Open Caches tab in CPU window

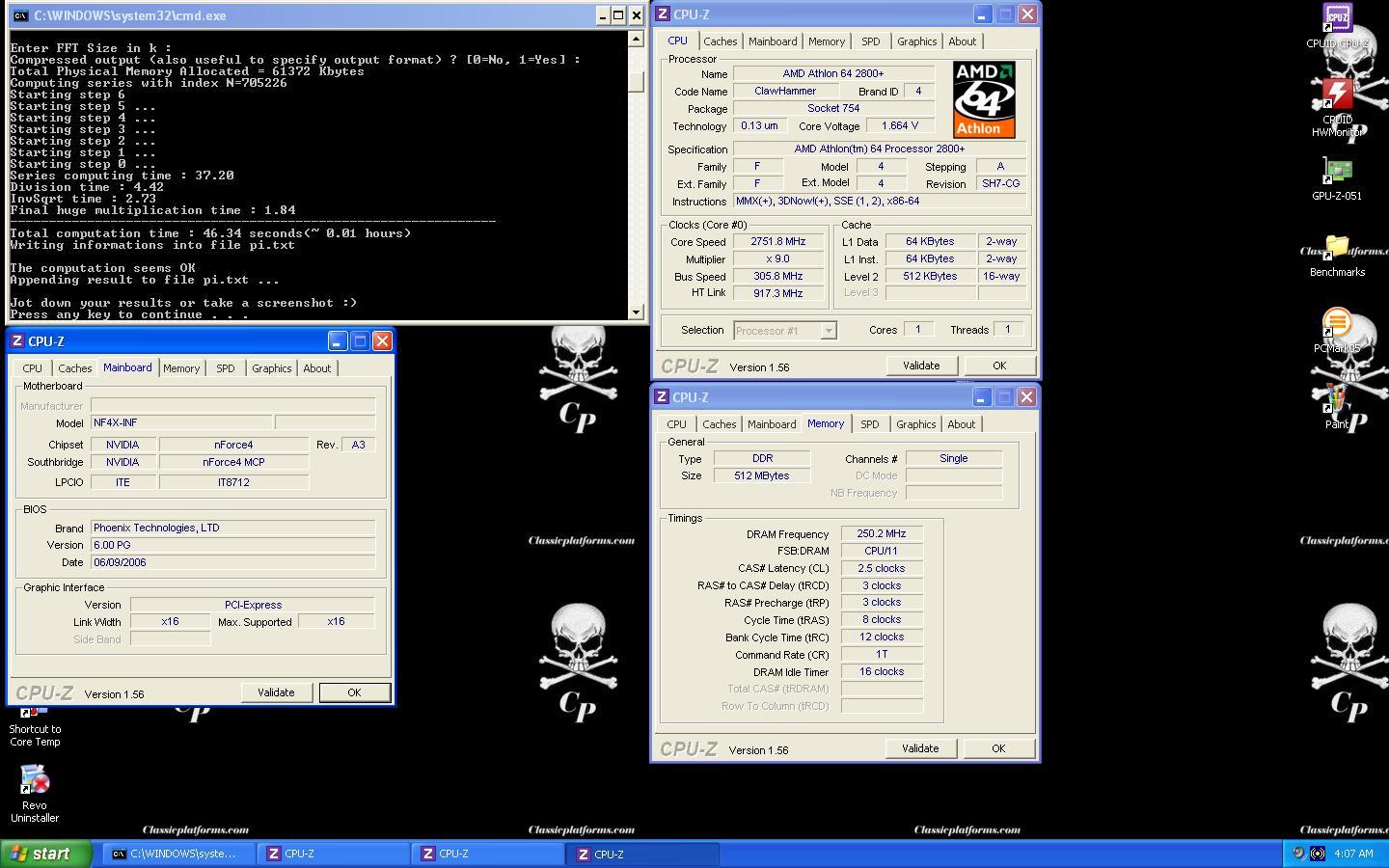coord(720,41)
